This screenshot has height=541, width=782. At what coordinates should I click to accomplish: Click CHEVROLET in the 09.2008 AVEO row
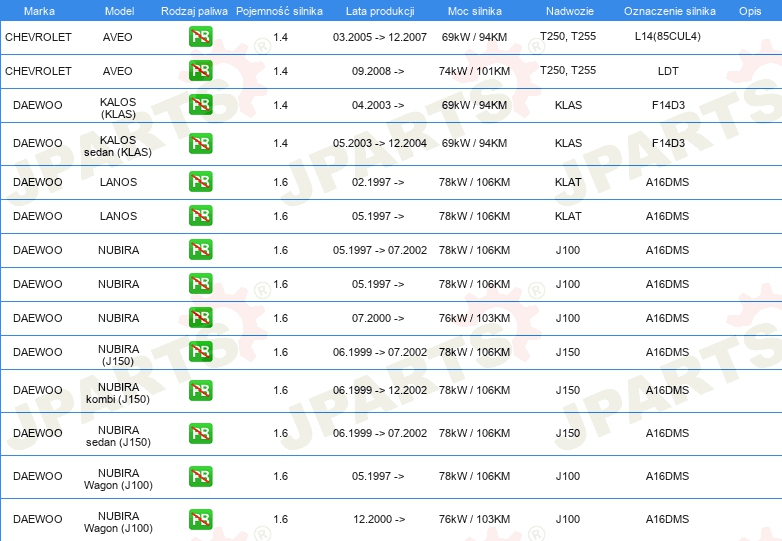click(x=38, y=71)
